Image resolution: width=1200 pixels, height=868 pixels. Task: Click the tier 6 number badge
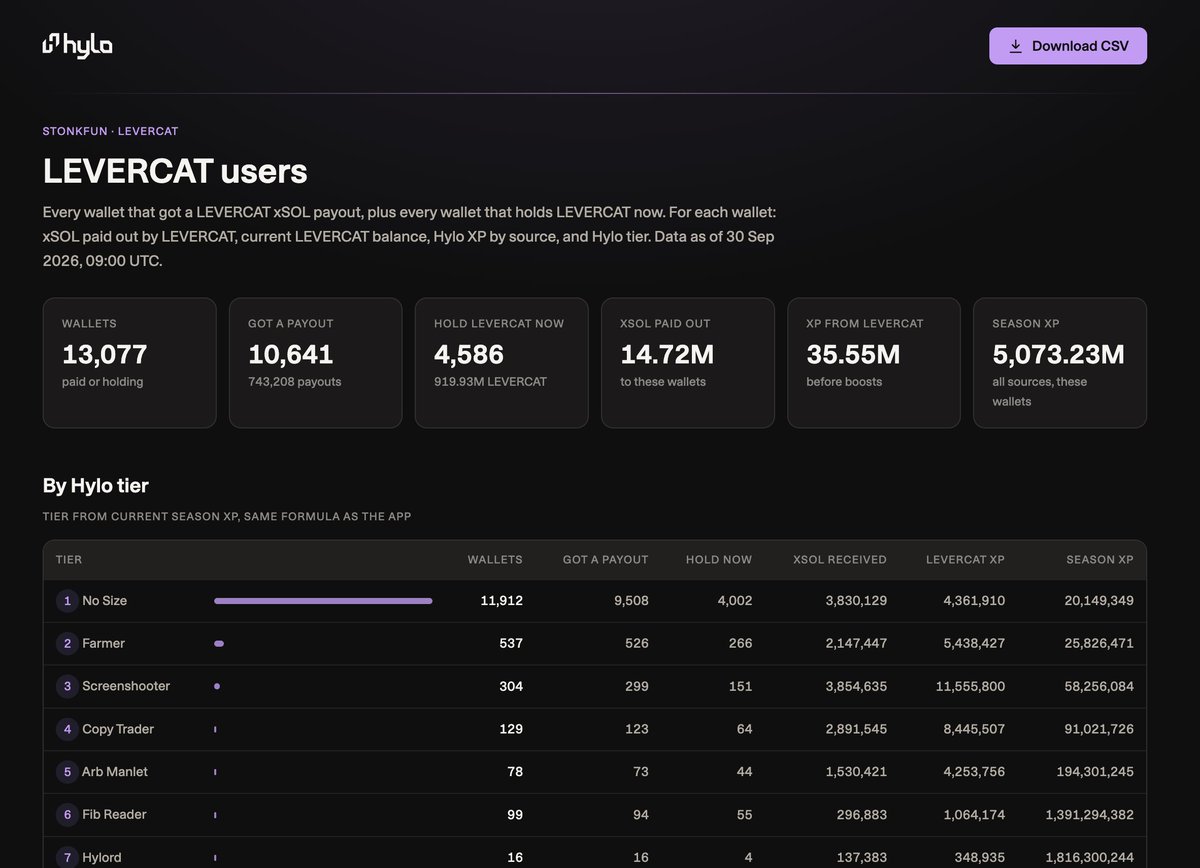67,815
